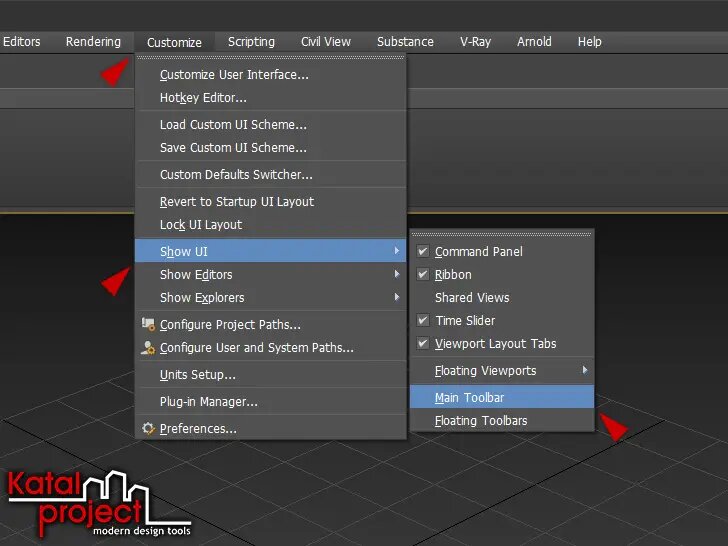The image size is (728, 546).
Task: Open the Arnold menu
Action: pos(534,42)
